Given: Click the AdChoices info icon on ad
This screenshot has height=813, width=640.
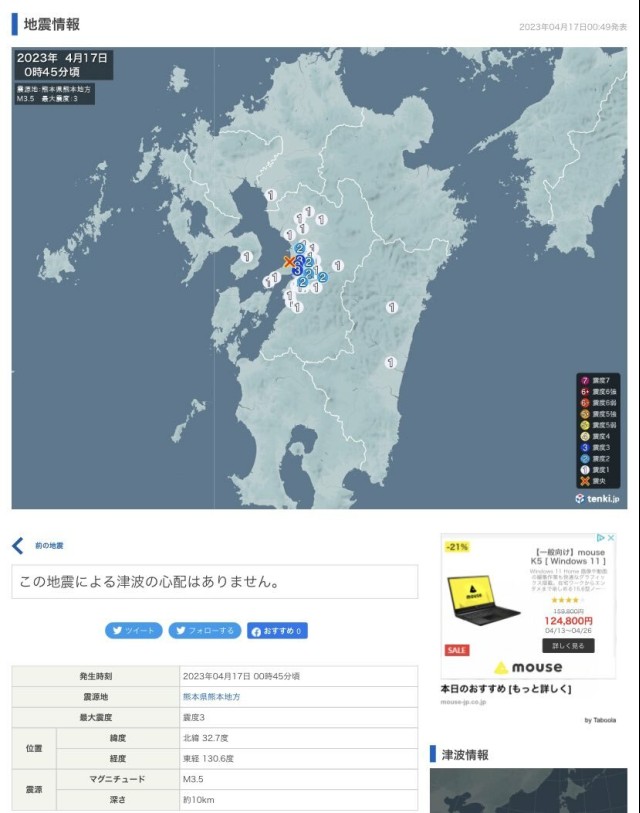Looking at the screenshot, I should [599, 538].
